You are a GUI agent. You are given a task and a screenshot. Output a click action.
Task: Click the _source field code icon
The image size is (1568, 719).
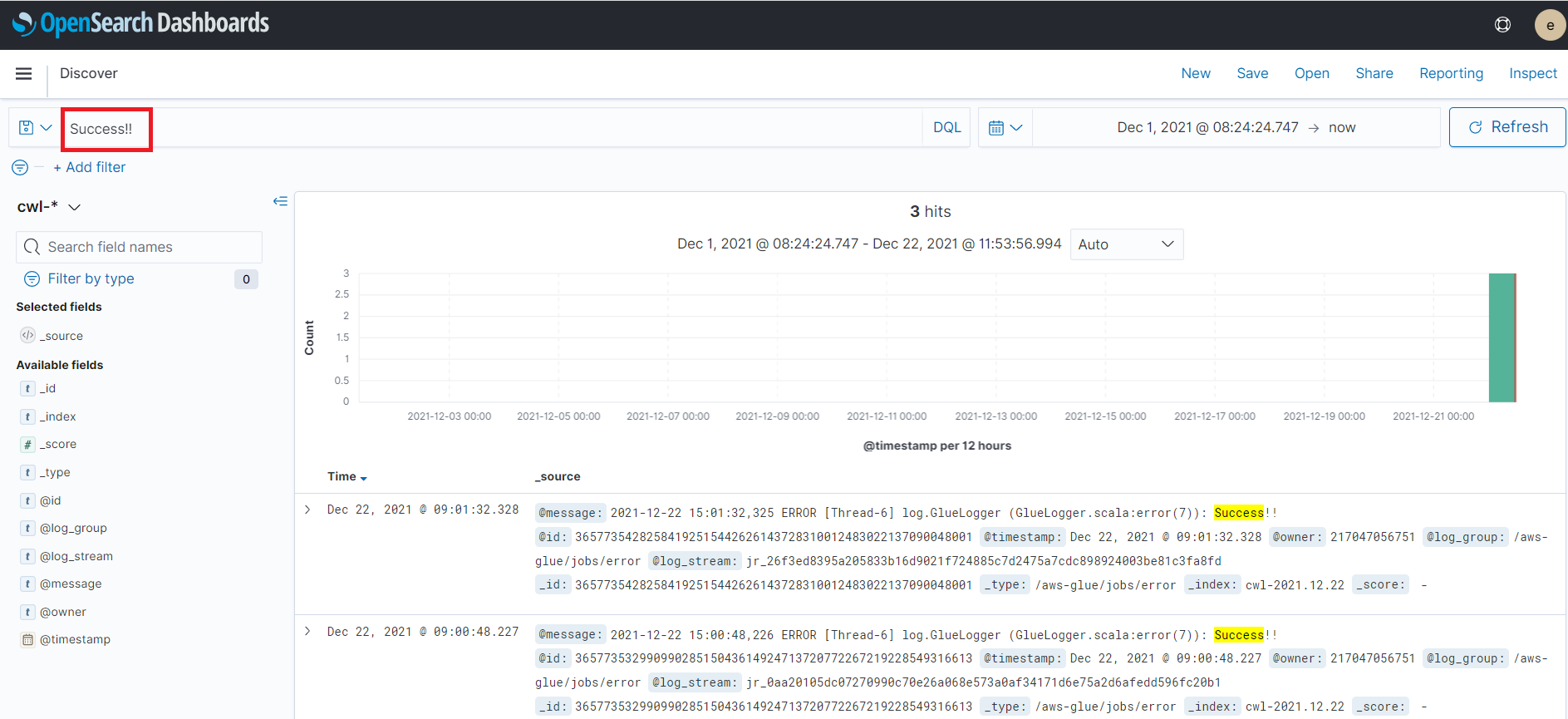[28, 336]
